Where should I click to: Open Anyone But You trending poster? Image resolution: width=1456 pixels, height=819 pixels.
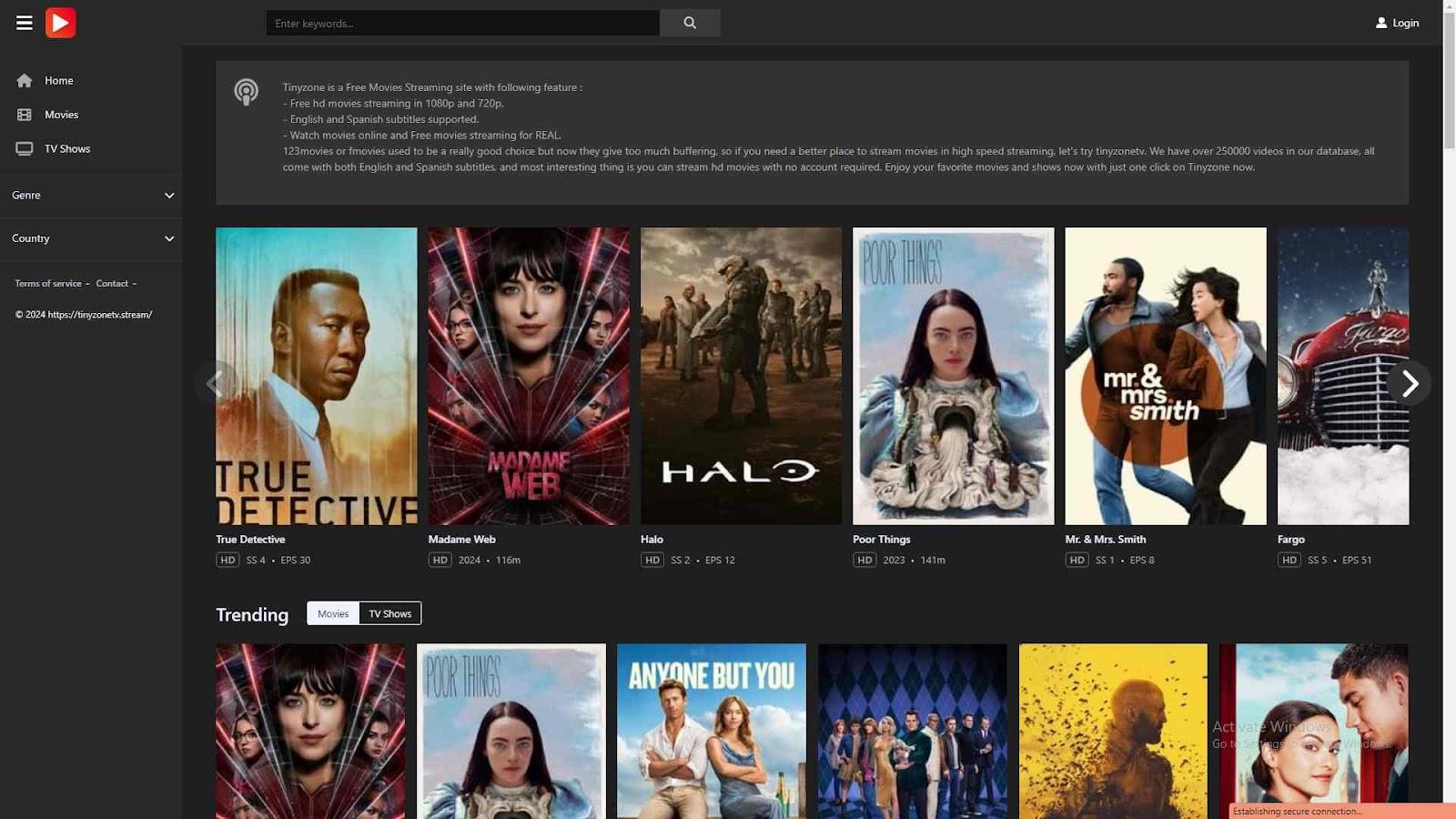712,732
